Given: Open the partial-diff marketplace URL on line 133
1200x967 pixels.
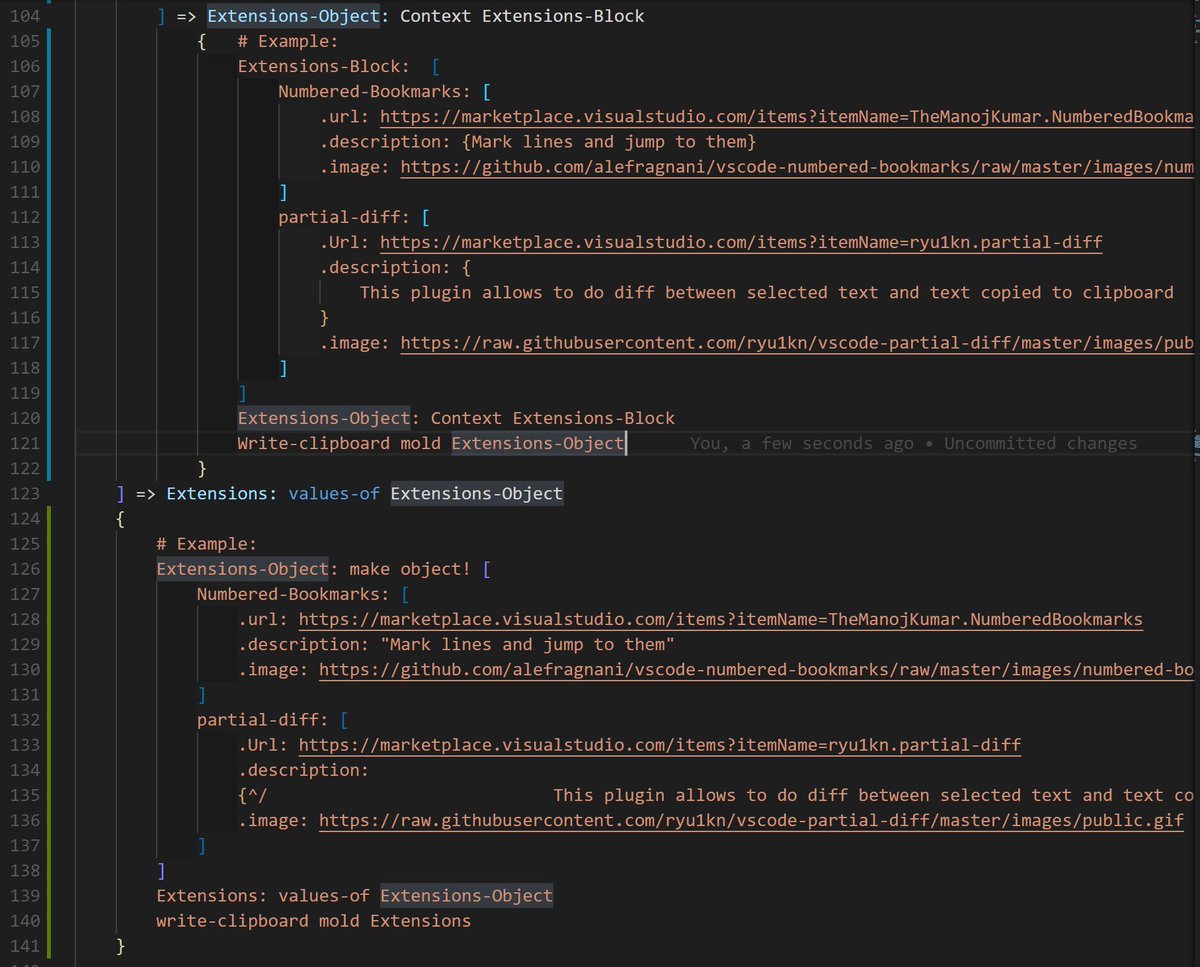Looking at the screenshot, I should (x=660, y=745).
